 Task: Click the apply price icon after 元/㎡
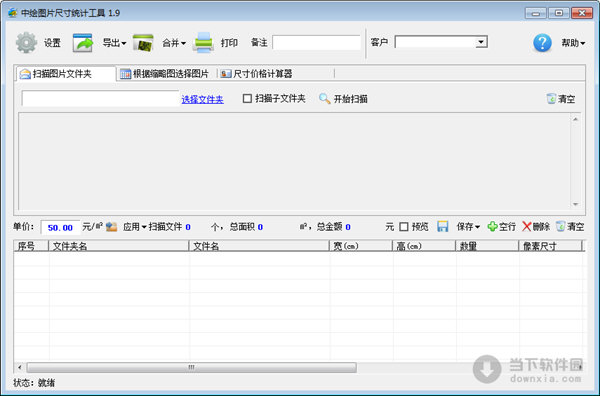(x=111, y=227)
